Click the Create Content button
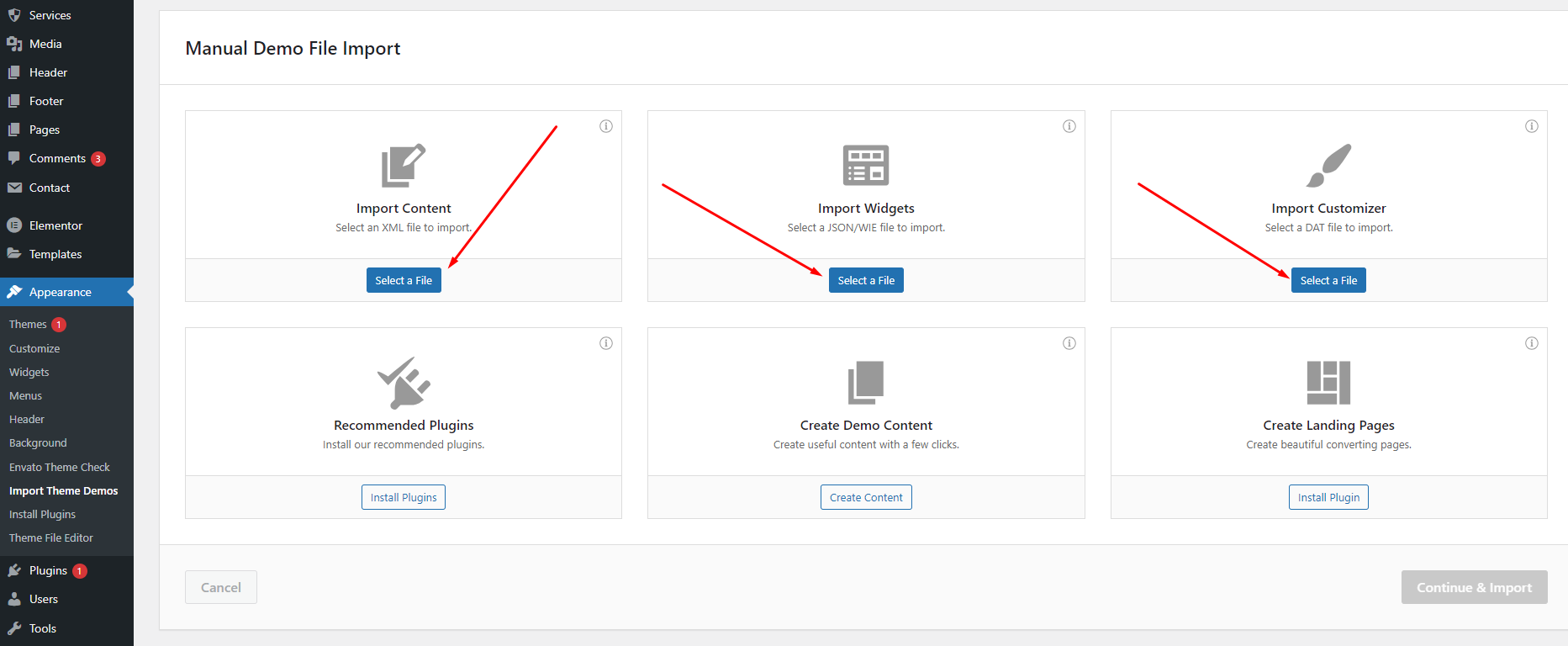This screenshot has width=1568, height=646. [x=866, y=497]
